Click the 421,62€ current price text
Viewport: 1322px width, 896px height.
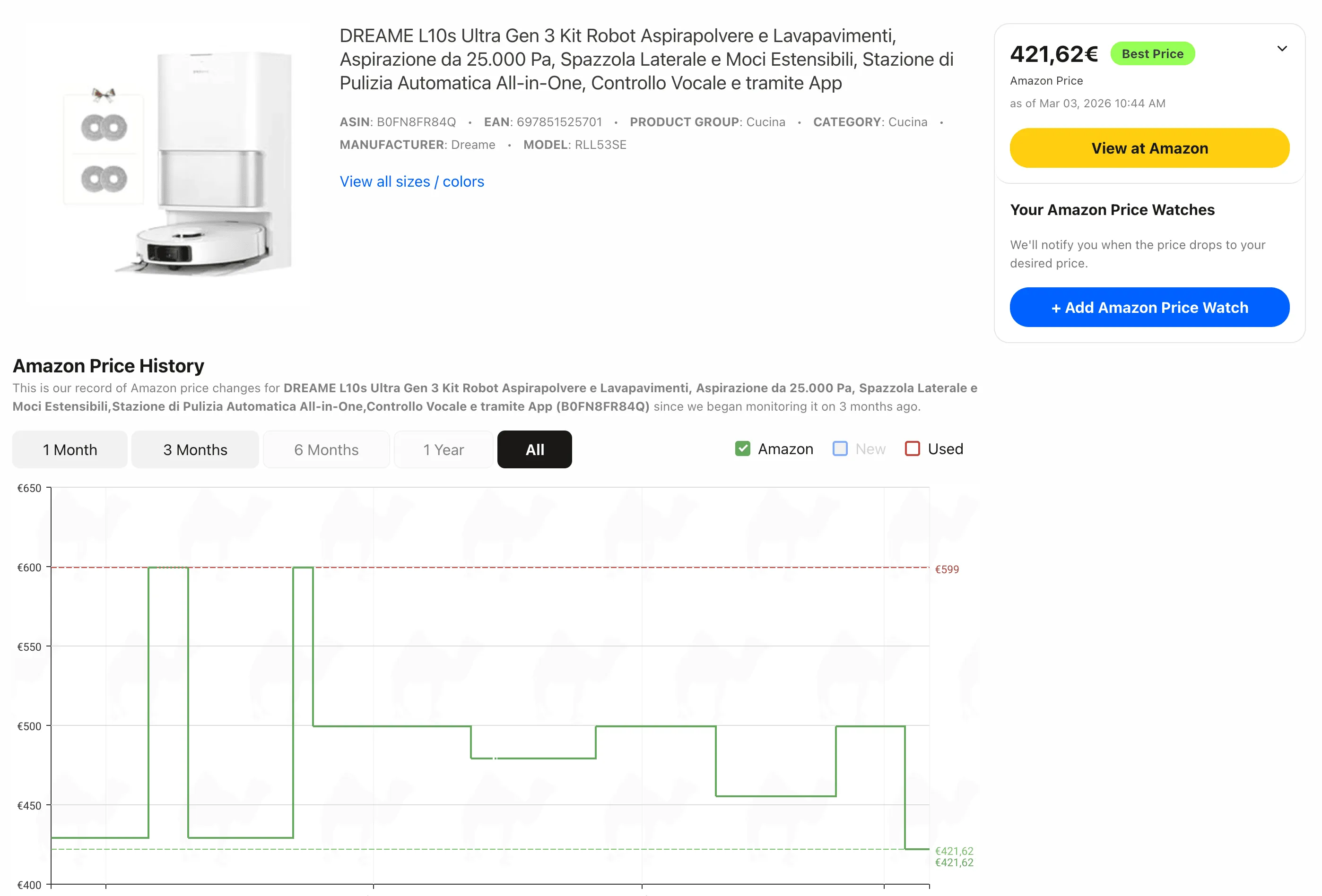(1053, 54)
